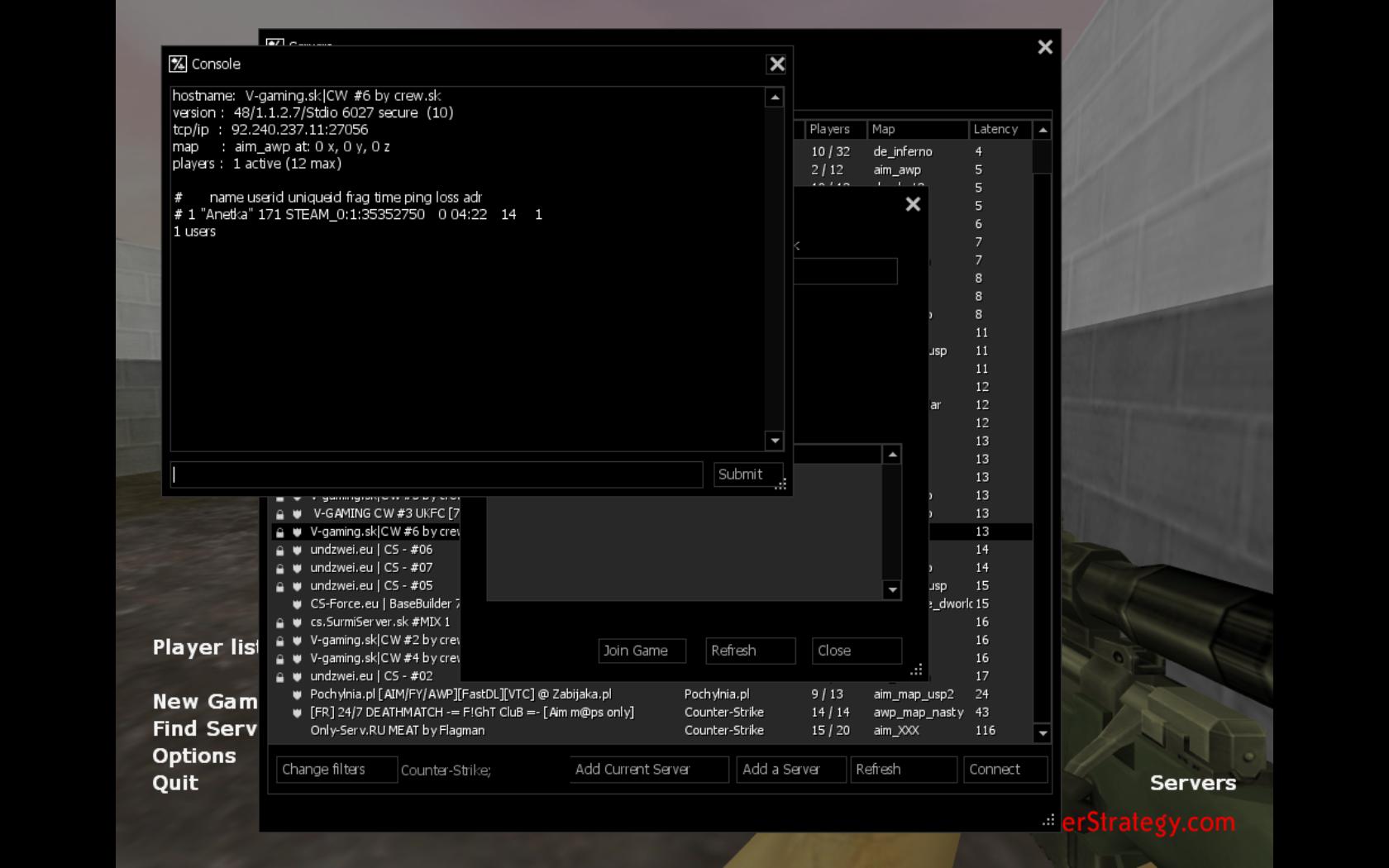The image size is (1389, 868).
Task: Click the Console window title icon
Action: pos(178,64)
